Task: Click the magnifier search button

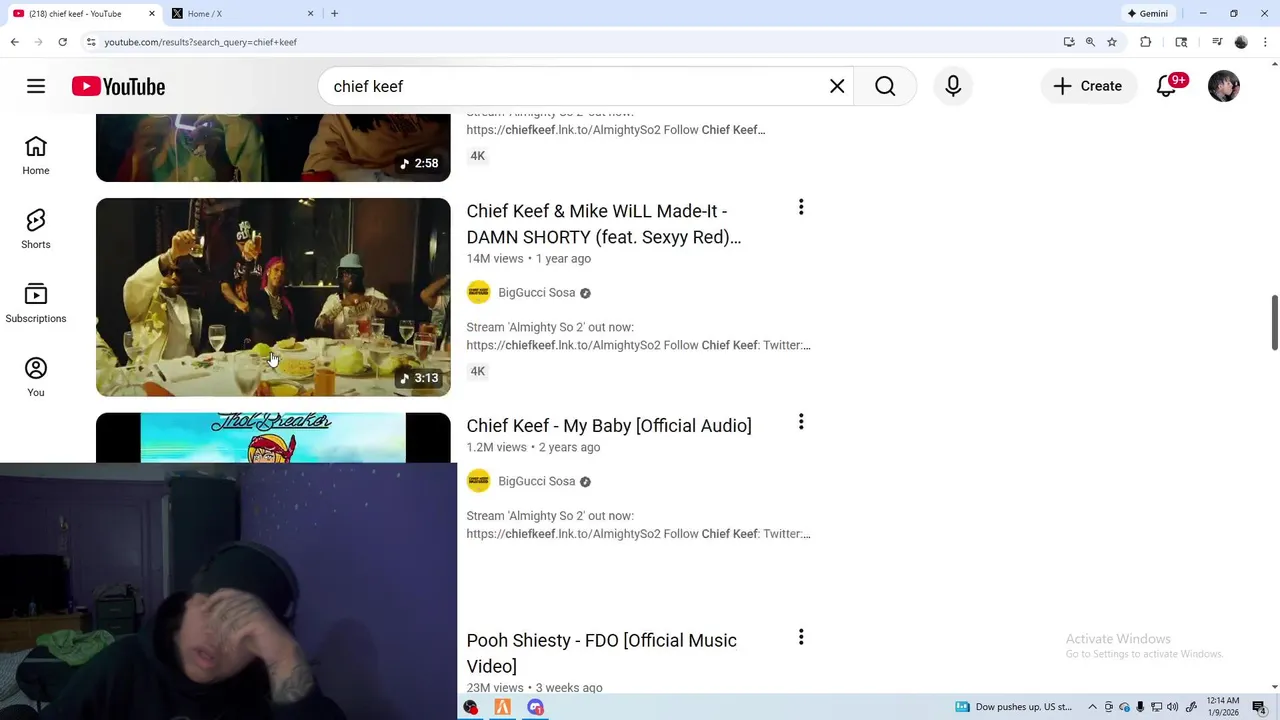Action: click(x=885, y=86)
